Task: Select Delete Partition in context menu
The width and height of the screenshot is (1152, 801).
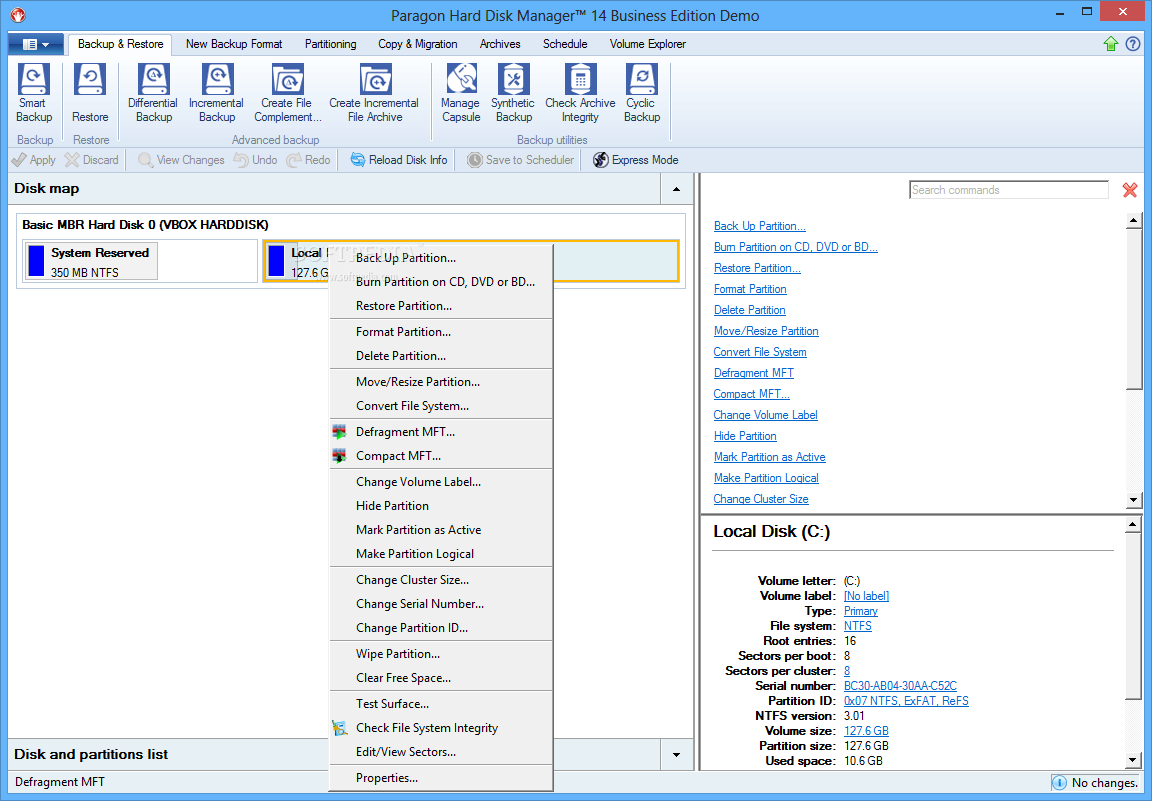Action: coord(441,356)
